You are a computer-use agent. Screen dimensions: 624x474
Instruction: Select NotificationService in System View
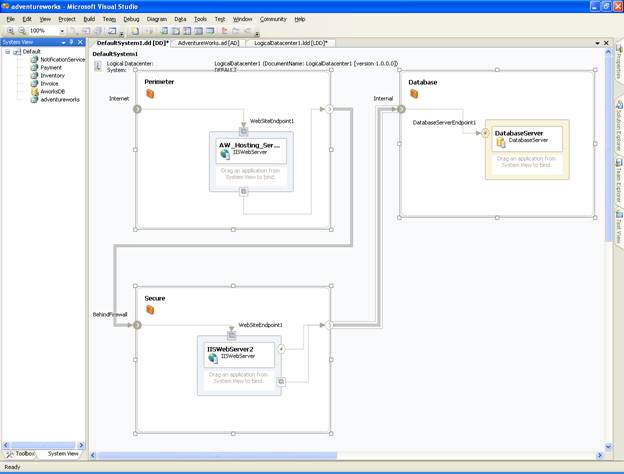62,59
